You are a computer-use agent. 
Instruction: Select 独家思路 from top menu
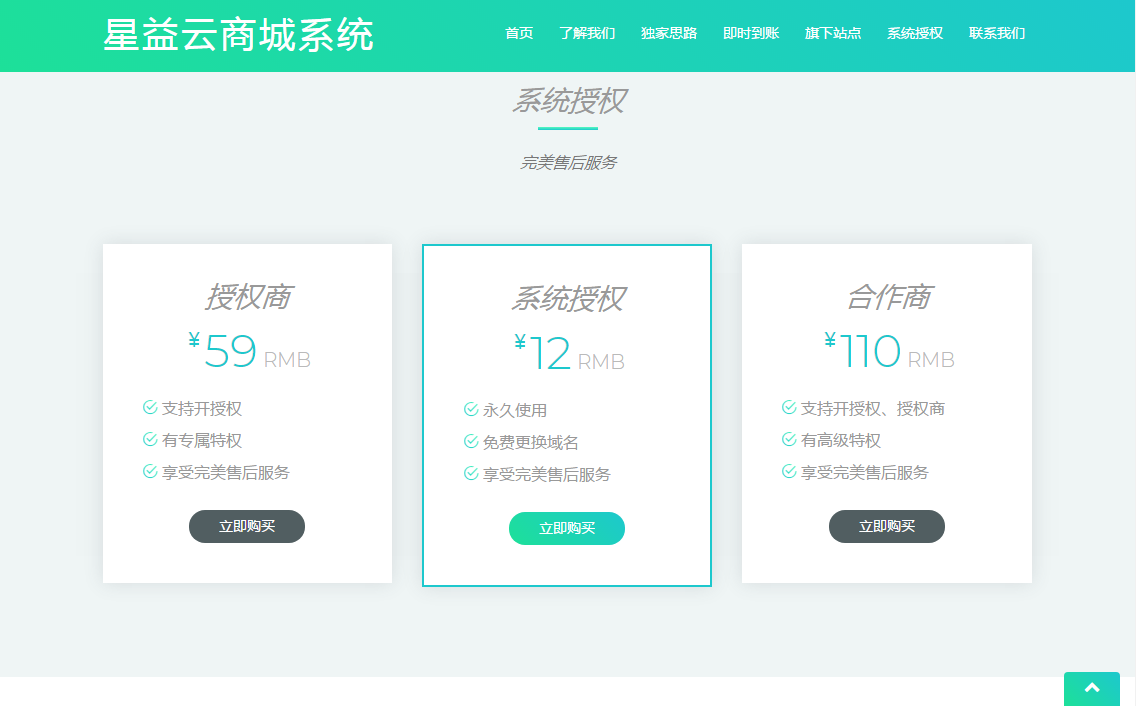coord(669,33)
